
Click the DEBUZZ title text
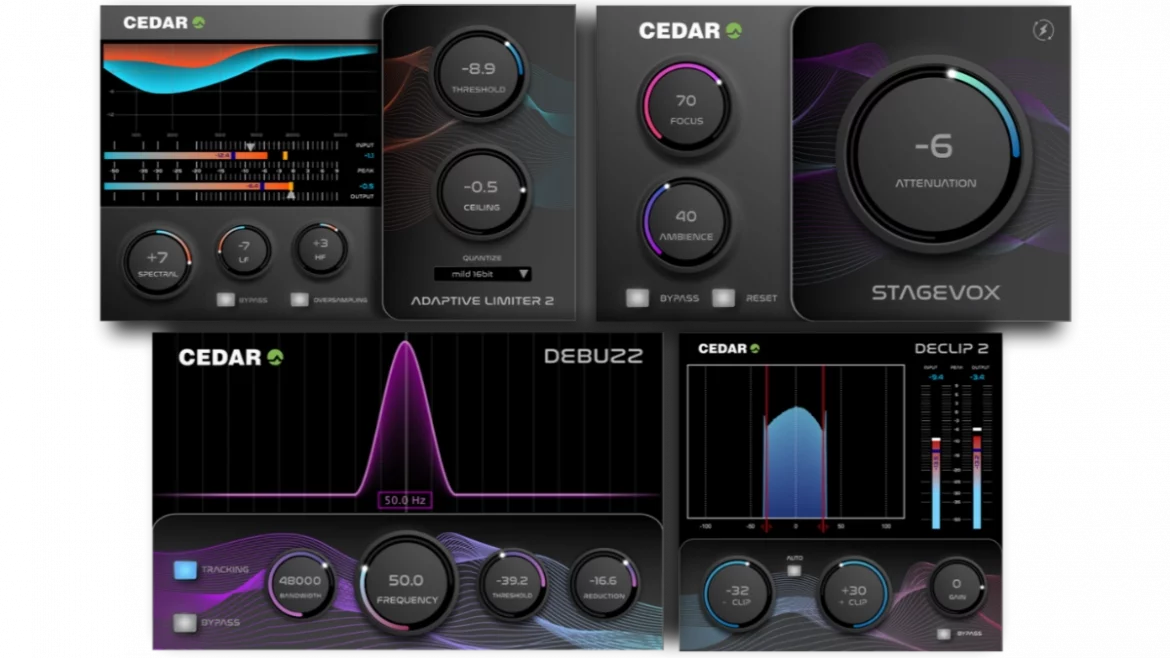pos(593,356)
